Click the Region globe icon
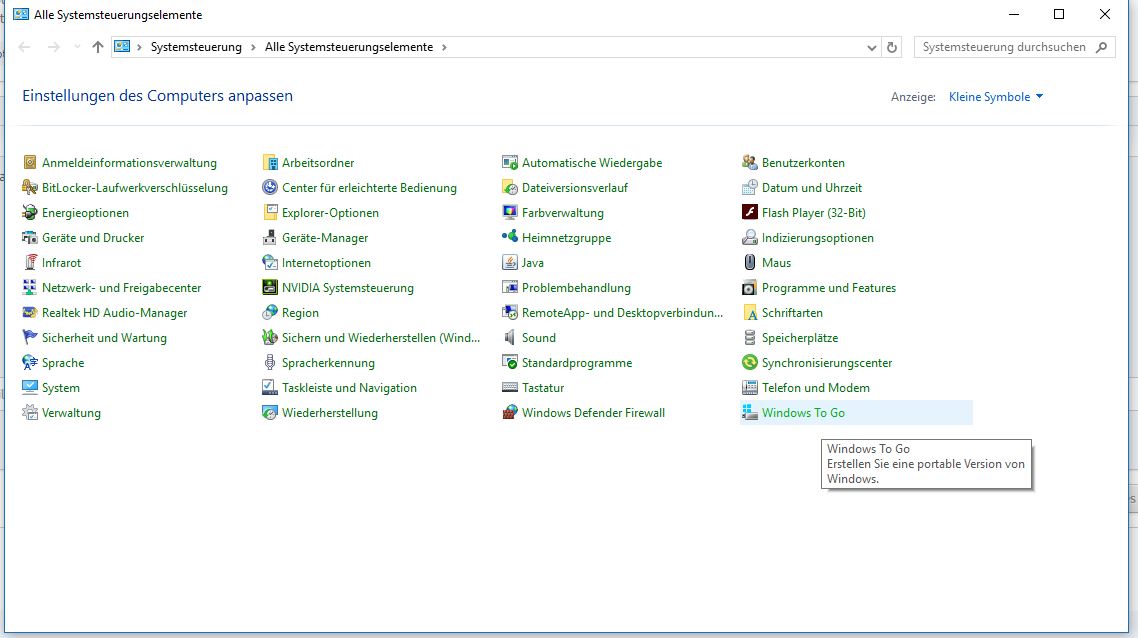Screen dimensions: 1138x638 270,313
